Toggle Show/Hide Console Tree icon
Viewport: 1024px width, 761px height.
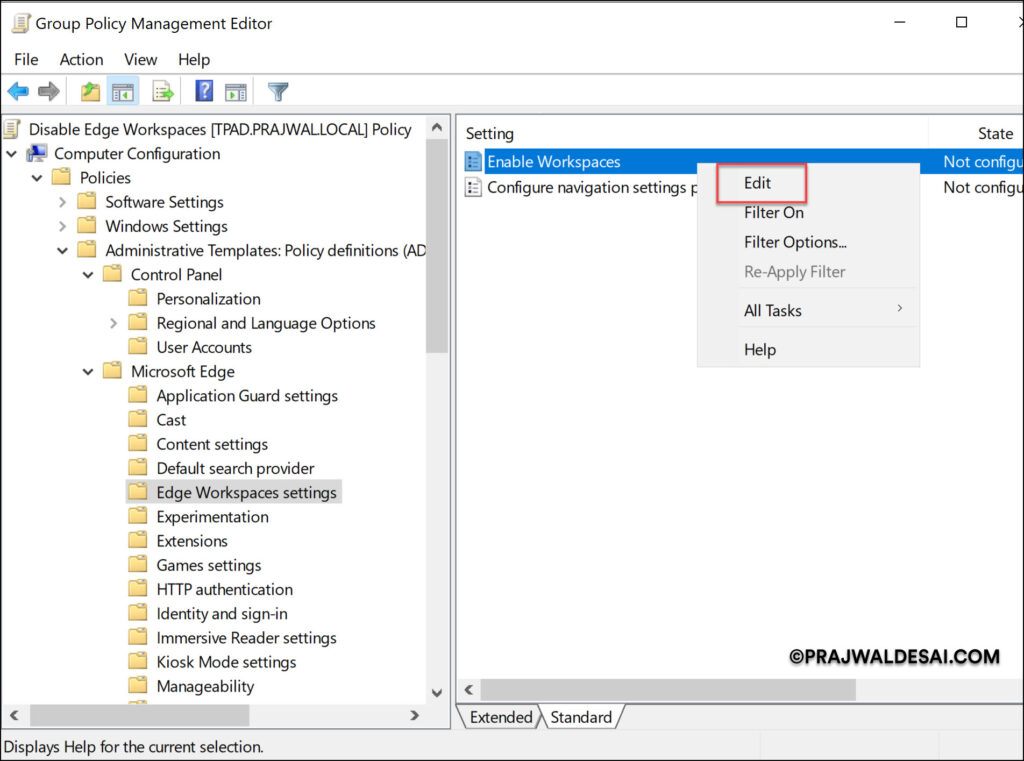coord(123,92)
